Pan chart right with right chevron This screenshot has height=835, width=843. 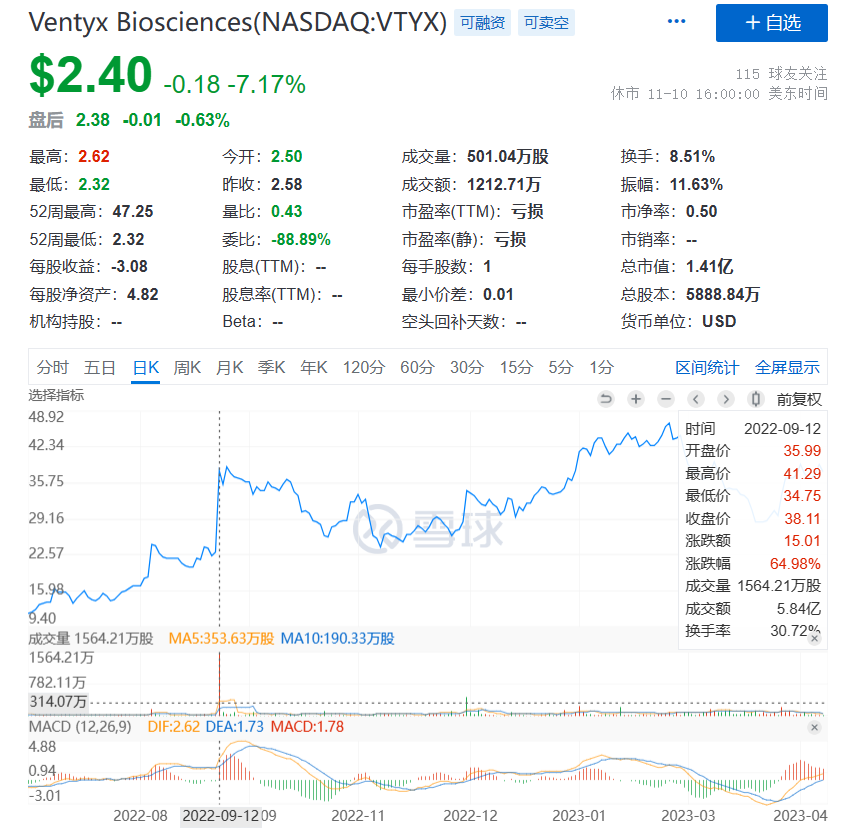(726, 399)
